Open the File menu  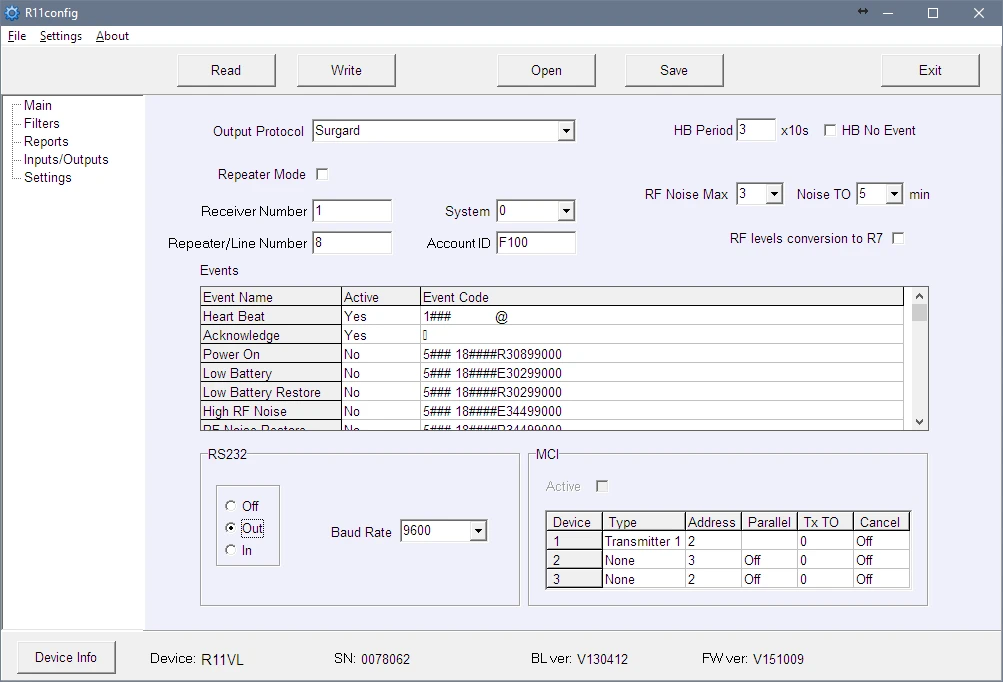click(x=16, y=36)
